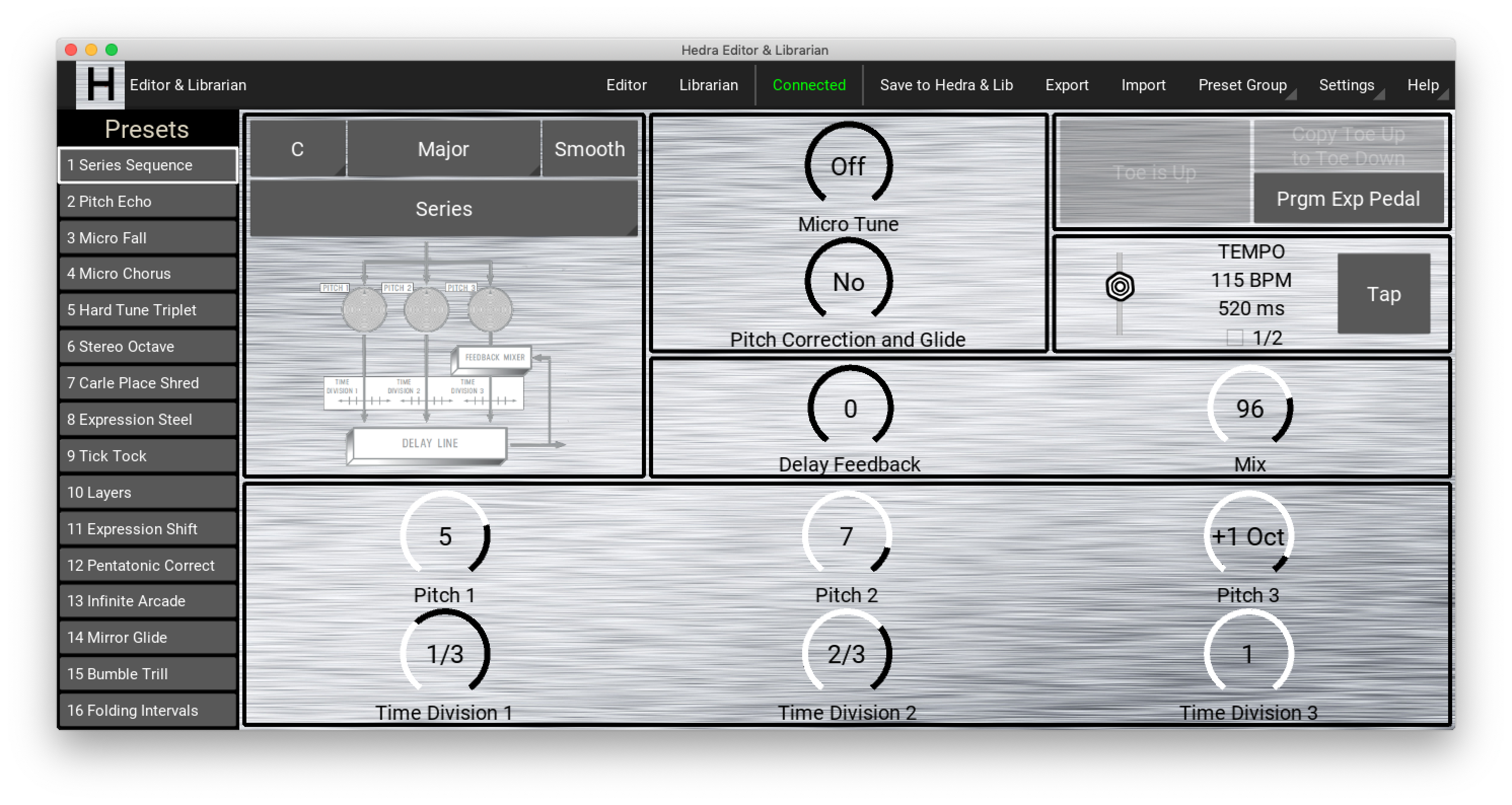Viewport: 1512px width, 805px height.
Task: Click Save to Hedra & Lib
Action: [x=946, y=85]
